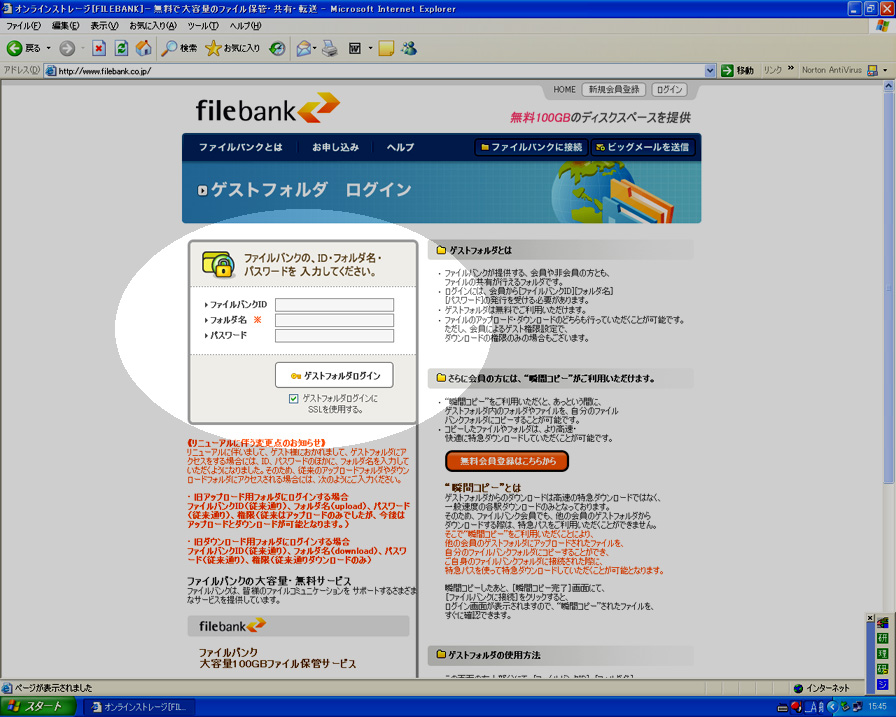The height and width of the screenshot is (717, 896).
Task: Click the Edit with Word toolbar icon
Action: coord(355,49)
